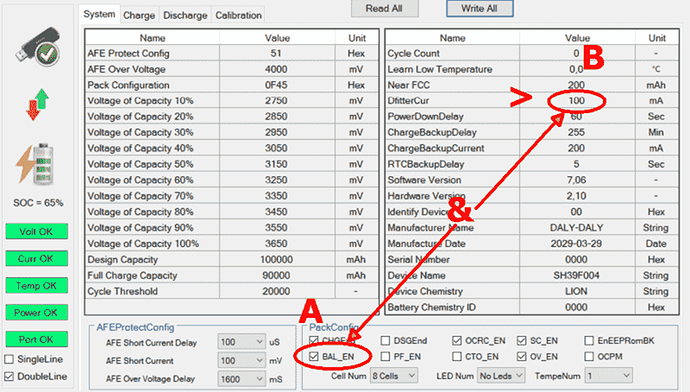Click the Read All button
Image resolution: width=690 pixels, height=392 pixels.
pos(384,8)
